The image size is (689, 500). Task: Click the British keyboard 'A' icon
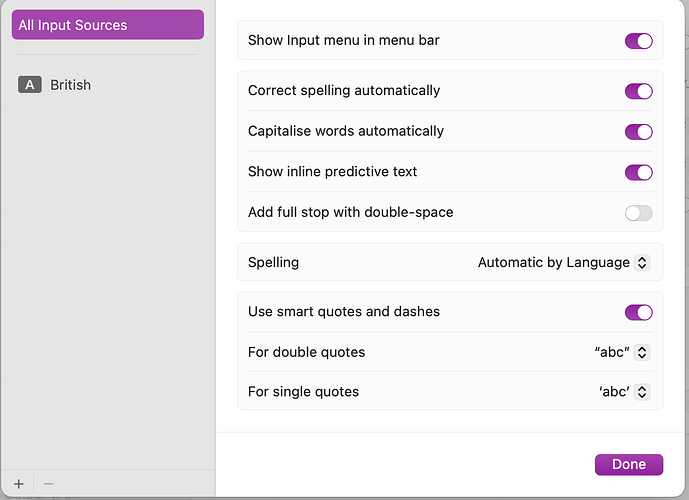tap(30, 85)
